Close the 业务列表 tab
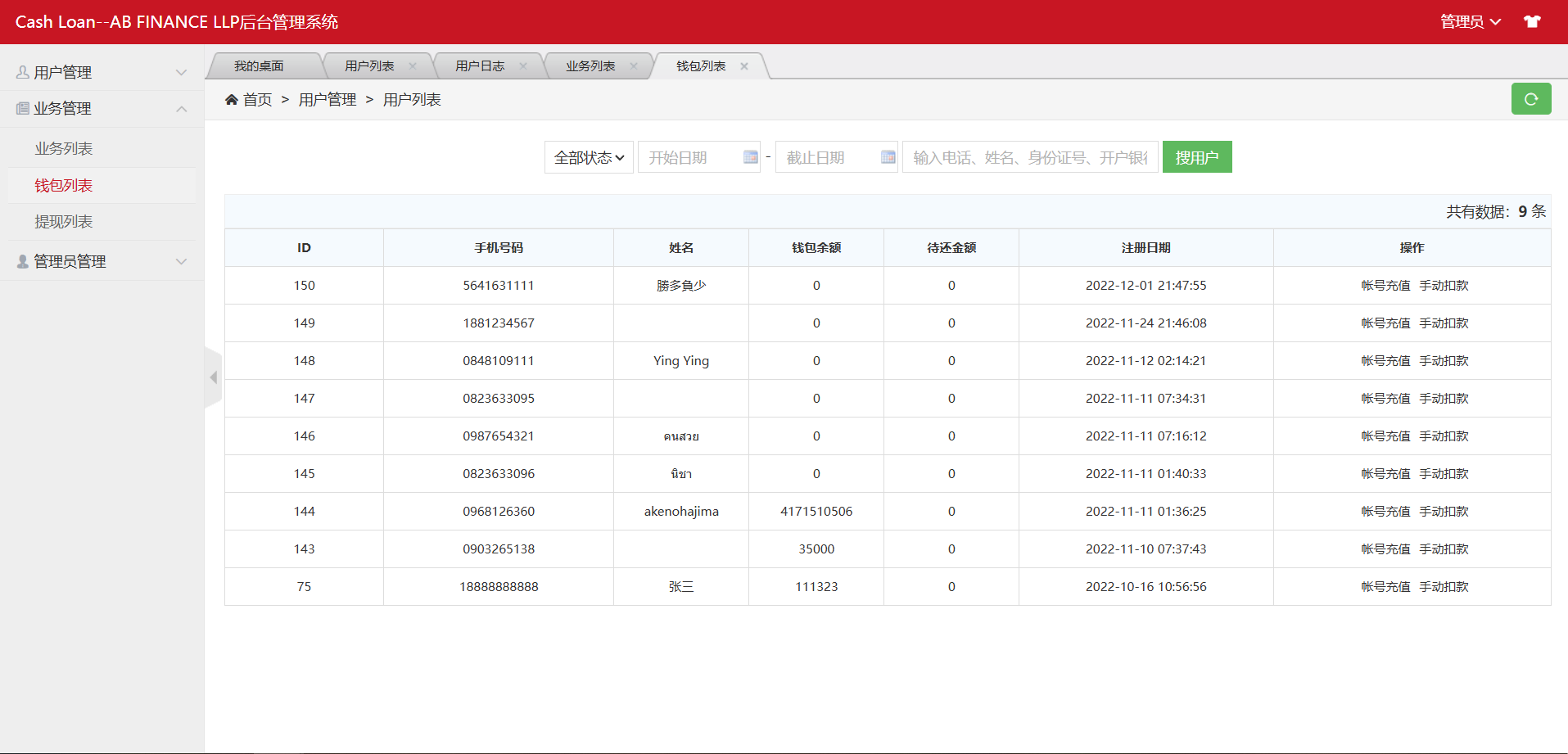 pyautogui.click(x=634, y=66)
